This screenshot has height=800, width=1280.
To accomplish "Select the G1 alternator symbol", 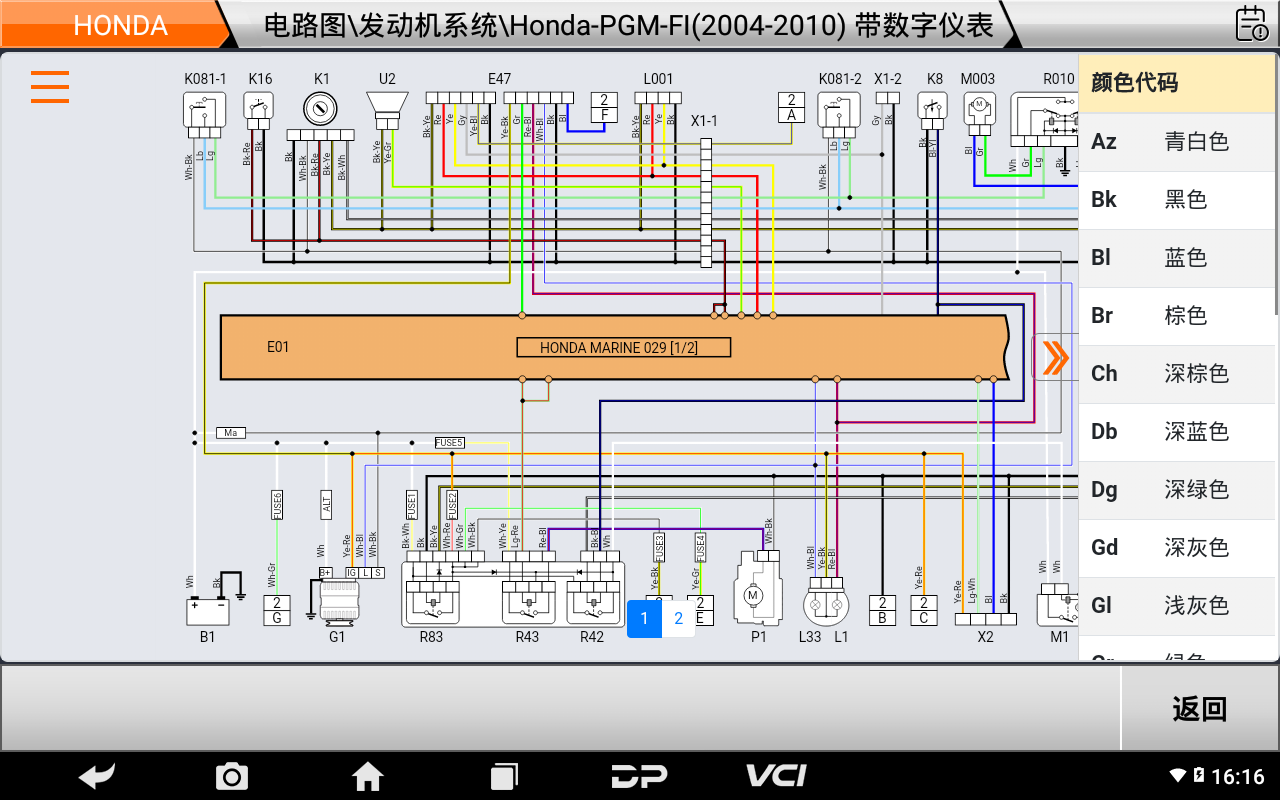I will pyautogui.click(x=338, y=602).
